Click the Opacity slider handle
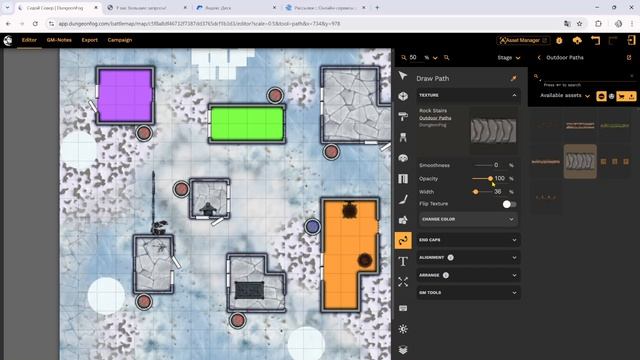 click(x=490, y=178)
